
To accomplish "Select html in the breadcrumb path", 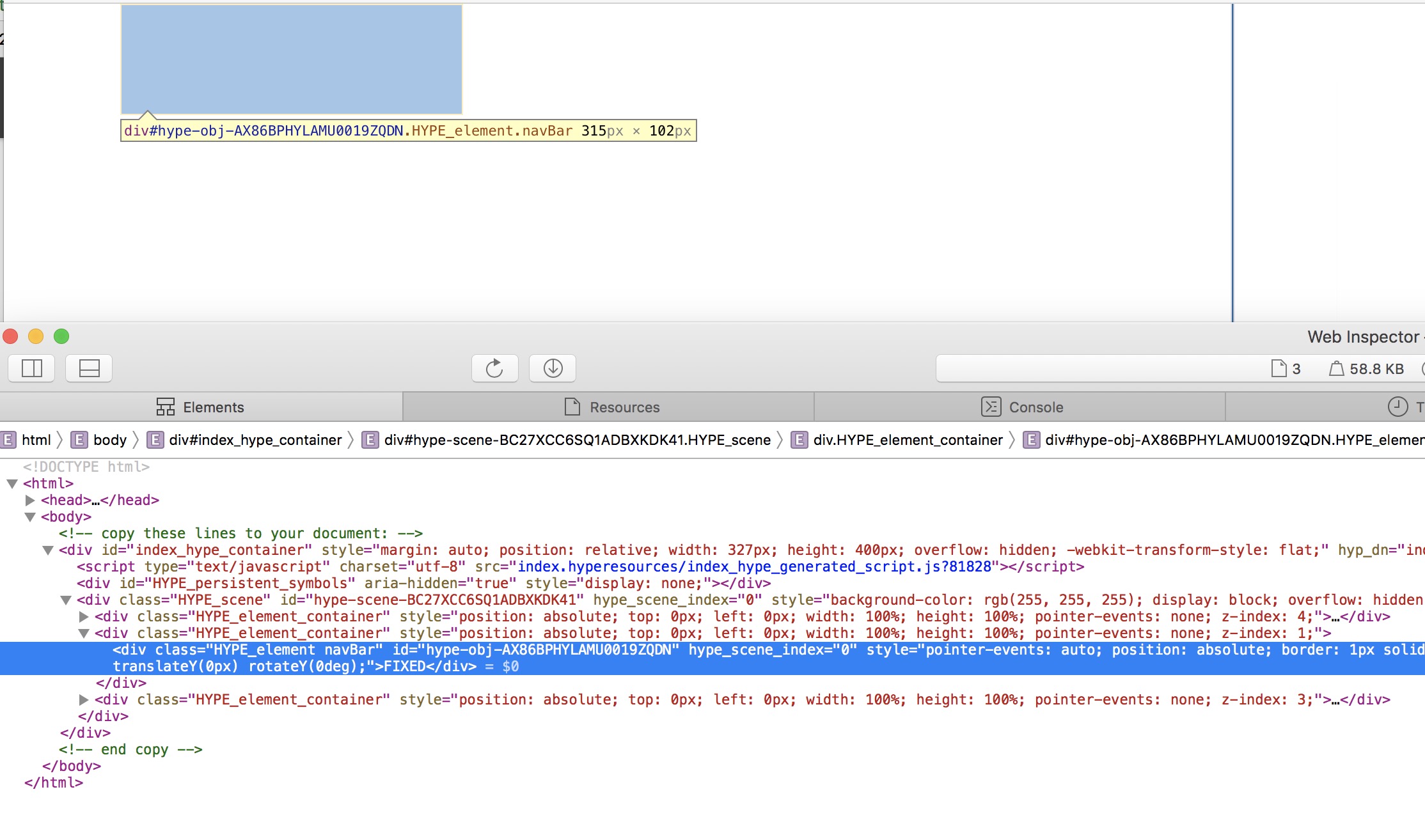I will coord(36,440).
